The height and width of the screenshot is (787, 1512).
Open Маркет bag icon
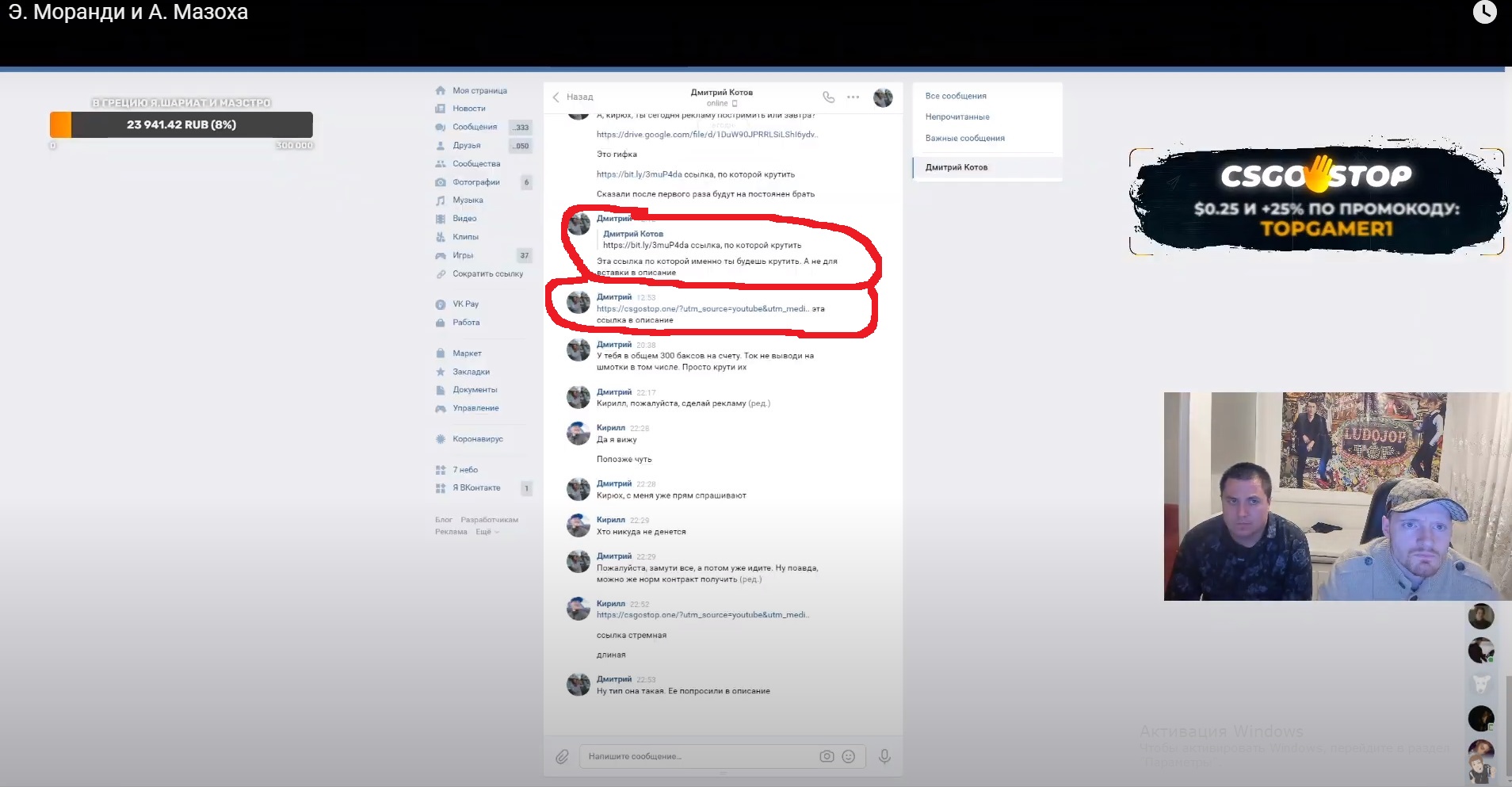pyautogui.click(x=441, y=353)
